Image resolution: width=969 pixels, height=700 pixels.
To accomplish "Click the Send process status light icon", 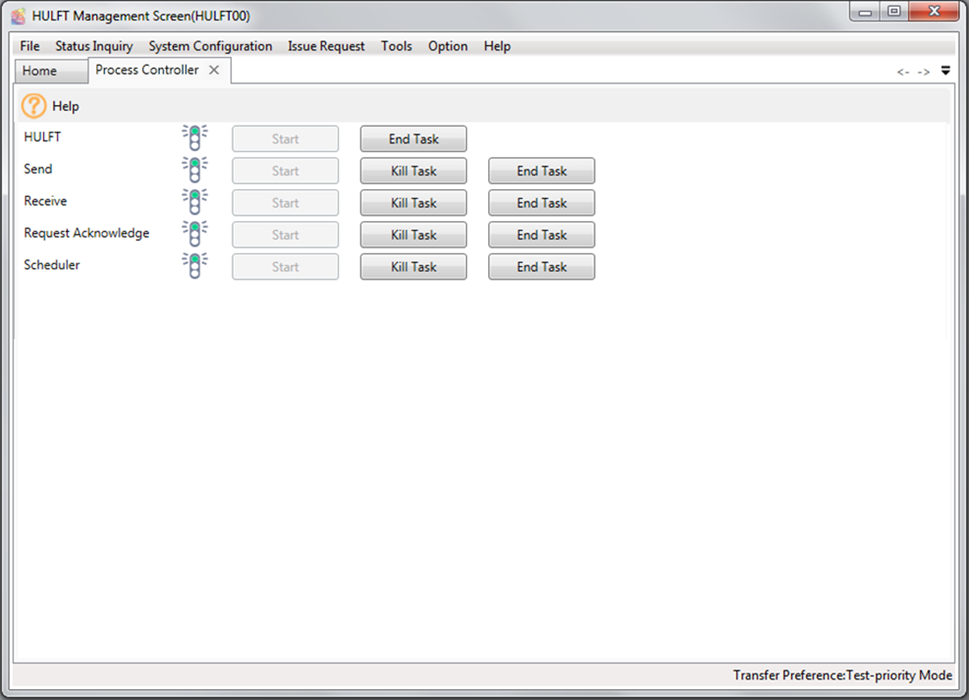I will click(x=195, y=170).
